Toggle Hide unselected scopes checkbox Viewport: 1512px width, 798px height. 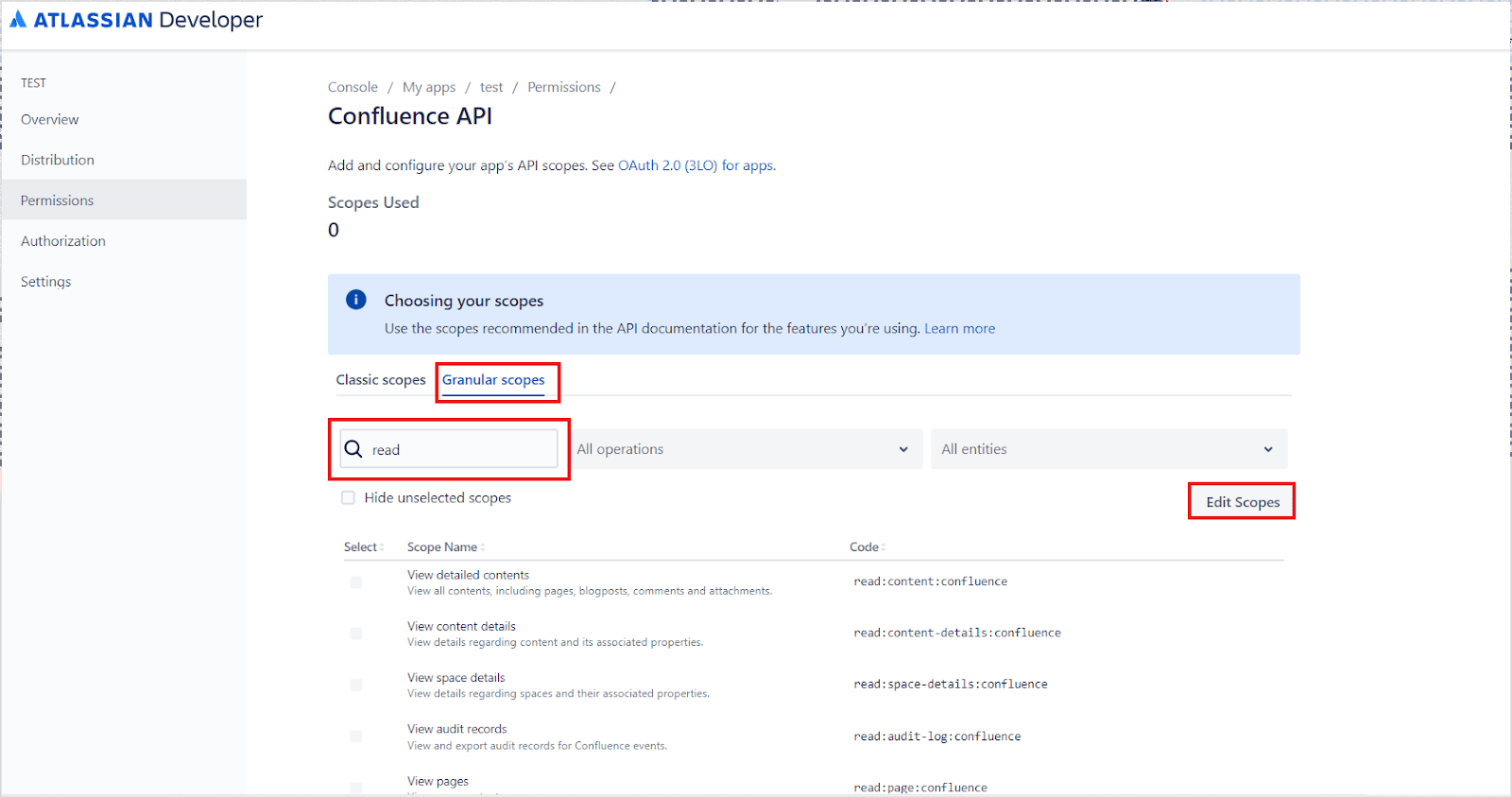coord(348,497)
